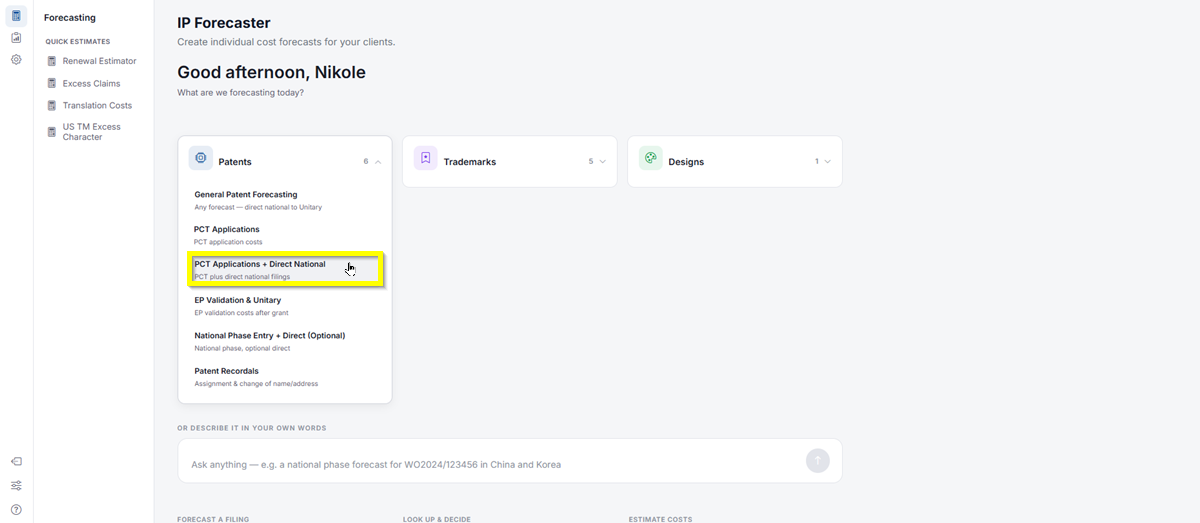This screenshot has width=1200, height=523.
Task: Open Excess Claims quick estimate
Action: point(91,83)
